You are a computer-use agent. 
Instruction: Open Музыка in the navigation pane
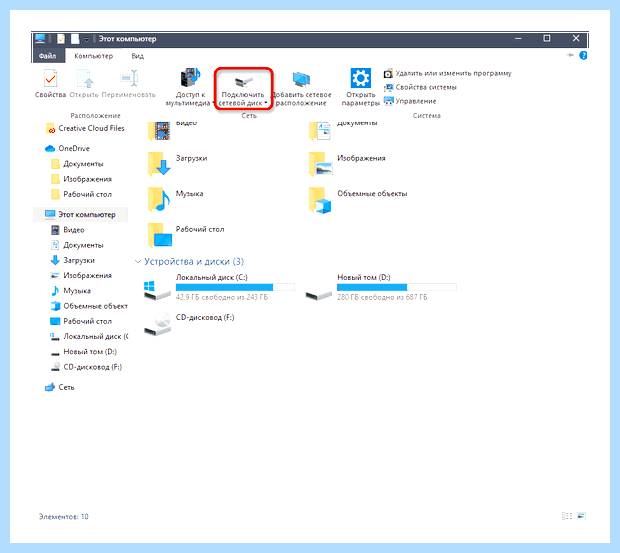coord(71,291)
